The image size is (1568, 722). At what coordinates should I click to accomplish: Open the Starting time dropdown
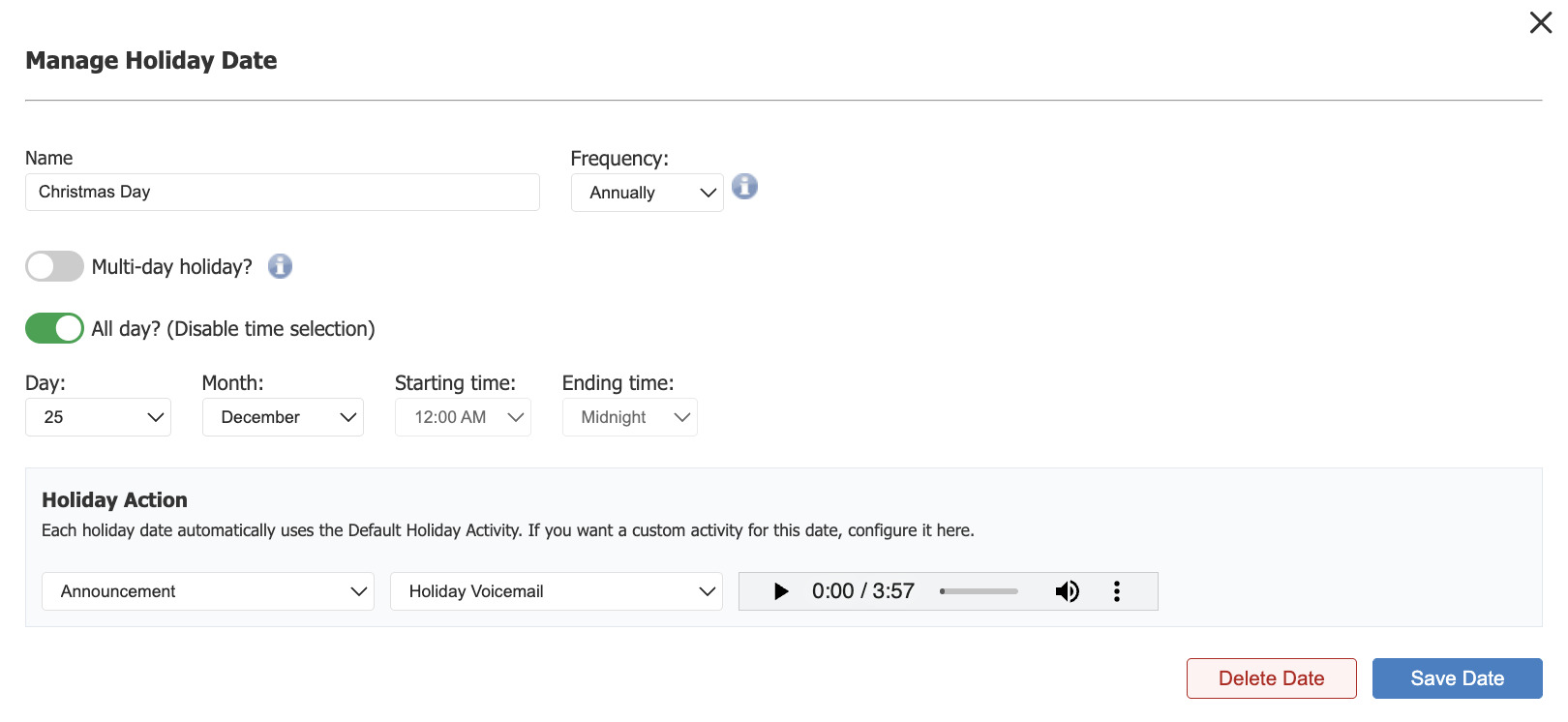[463, 417]
